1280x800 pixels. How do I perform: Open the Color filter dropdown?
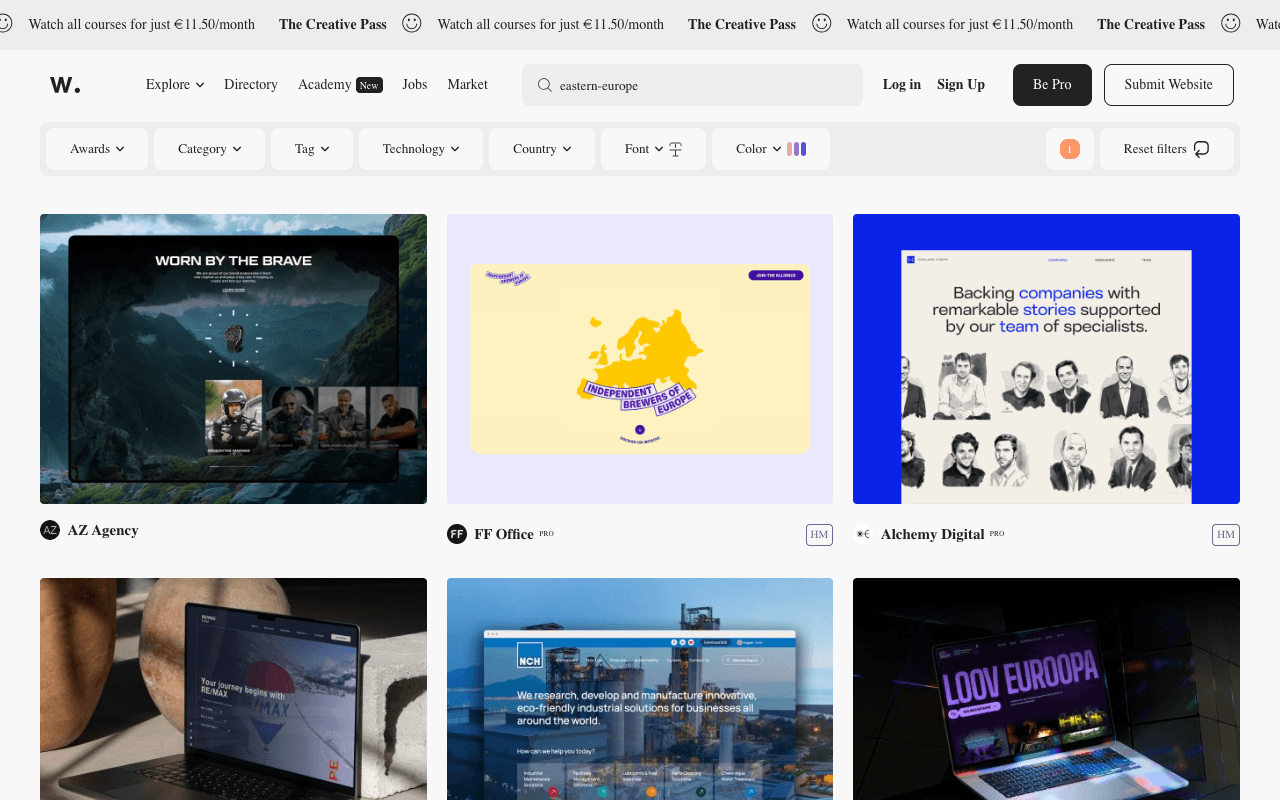point(771,149)
